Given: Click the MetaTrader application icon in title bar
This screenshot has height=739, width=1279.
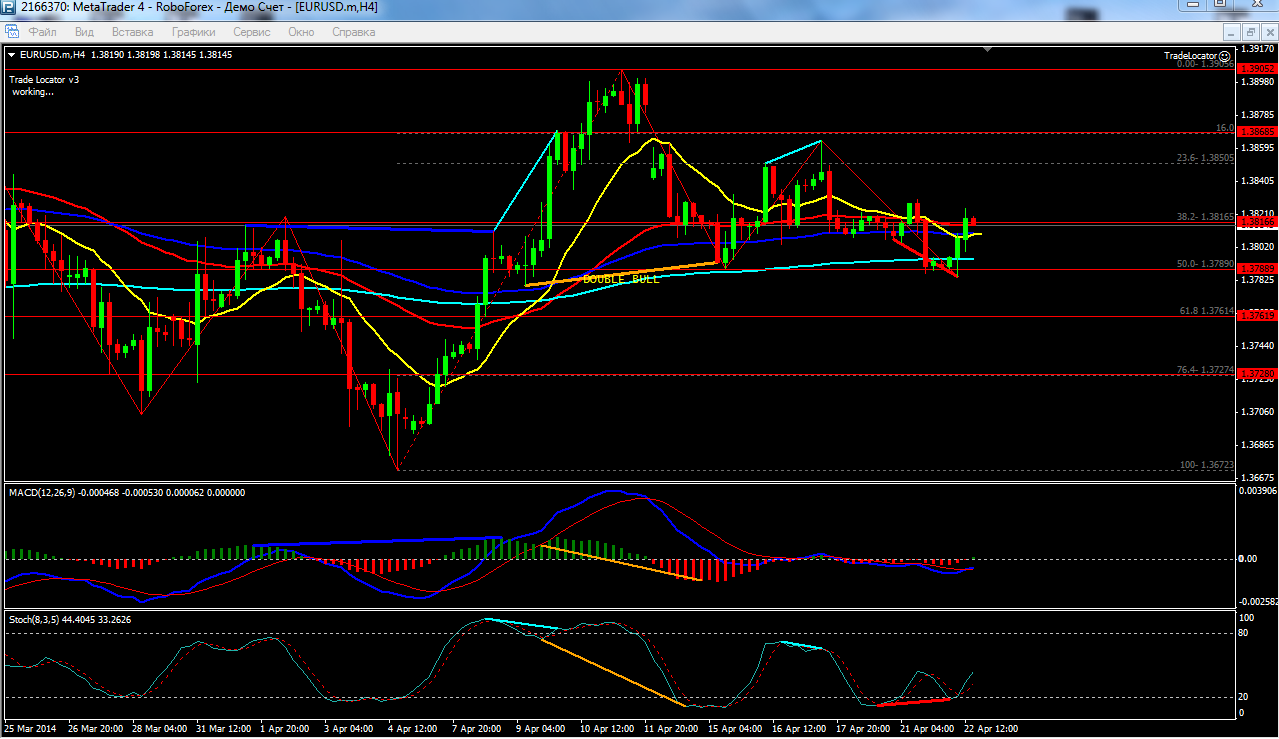Looking at the screenshot, I should [x=8, y=7].
